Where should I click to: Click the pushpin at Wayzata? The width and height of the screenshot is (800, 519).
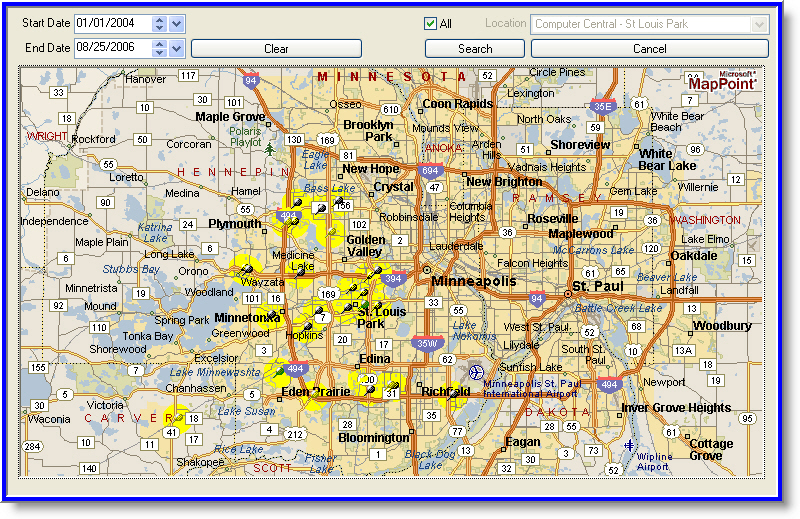point(244,268)
